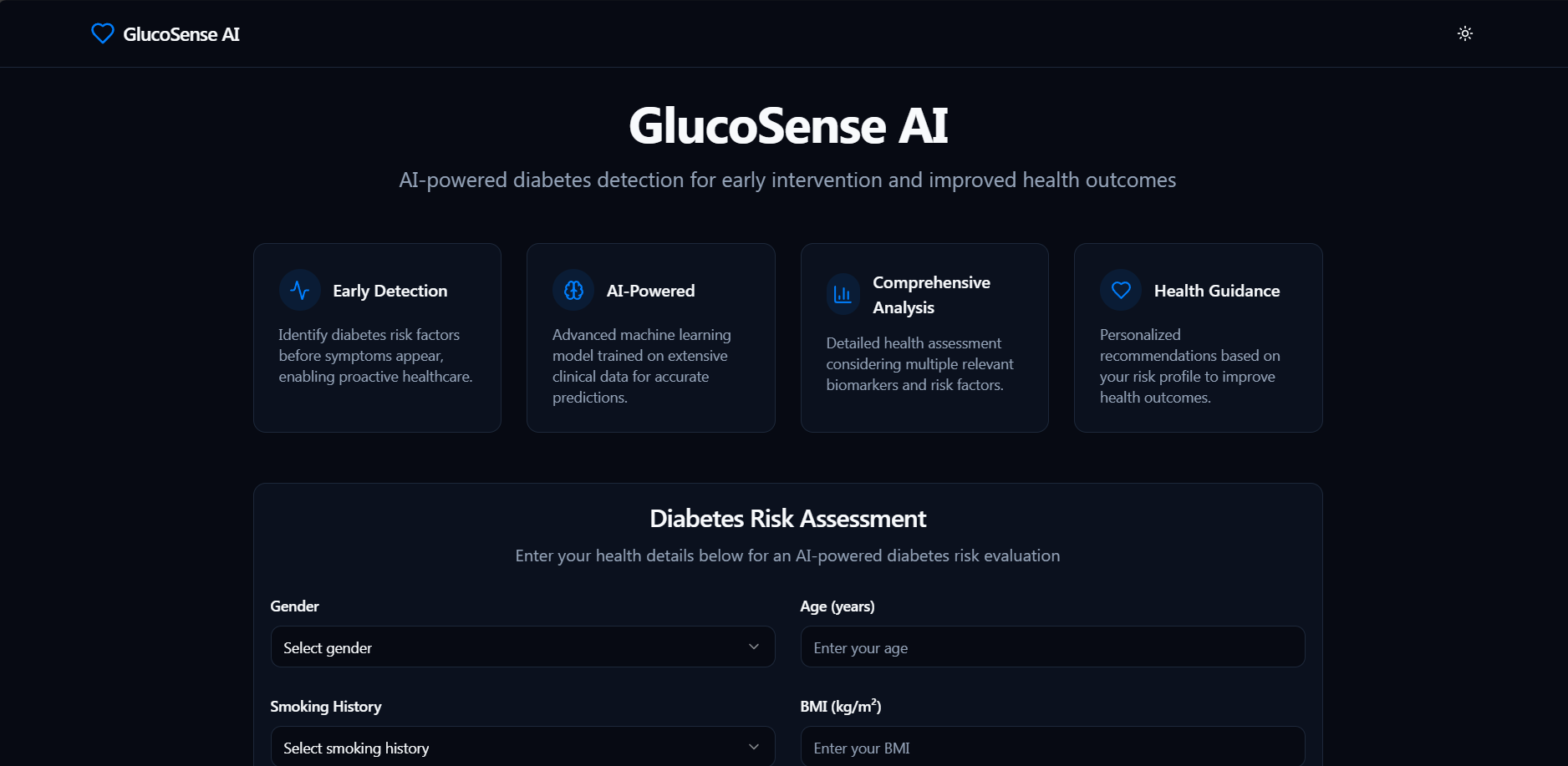Viewport: 1568px width, 766px height.
Task: Click the Diabetes Risk Assessment heading
Action: pyautogui.click(x=787, y=519)
